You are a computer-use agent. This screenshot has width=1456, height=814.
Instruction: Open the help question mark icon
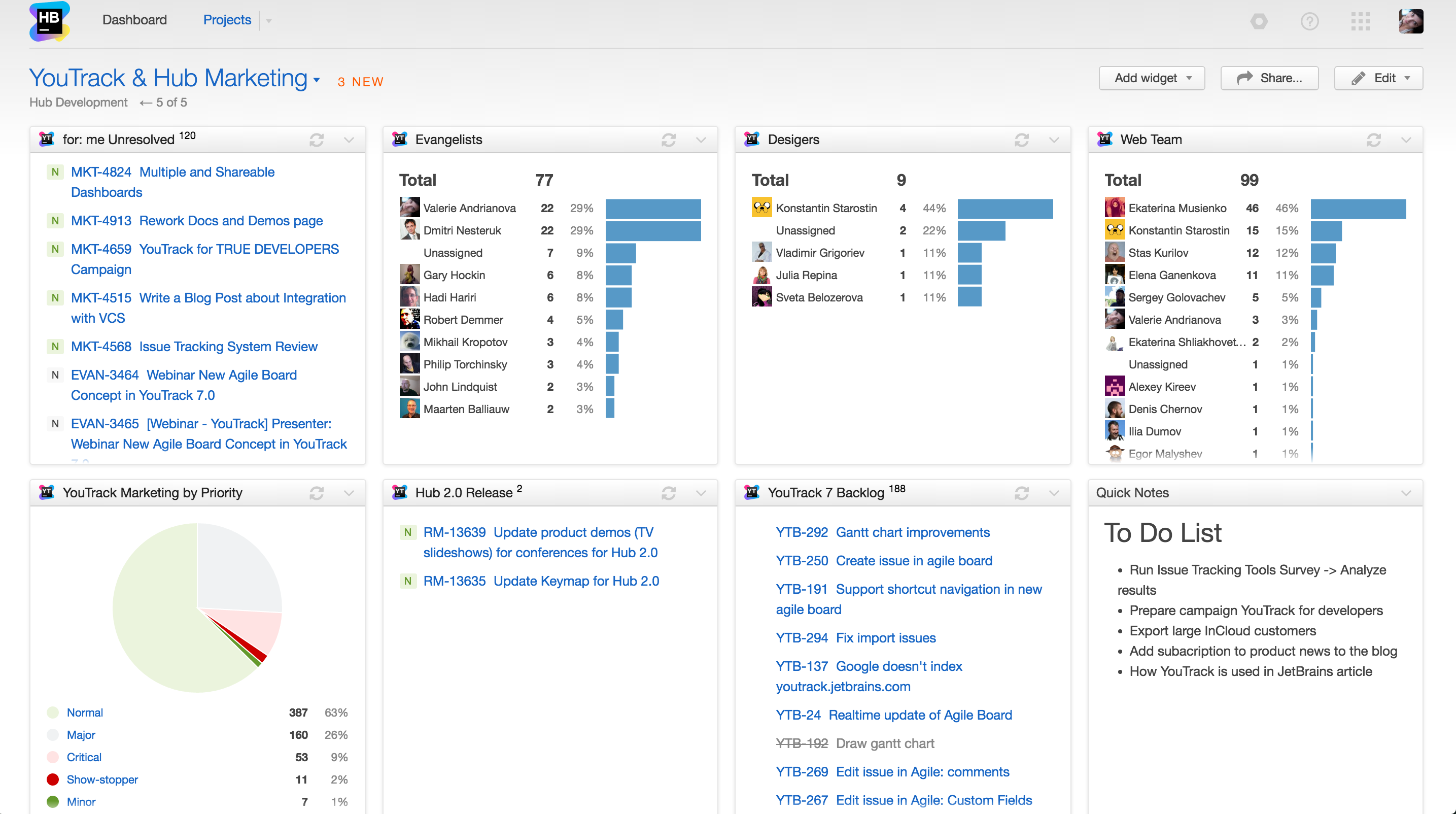coord(1309,21)
